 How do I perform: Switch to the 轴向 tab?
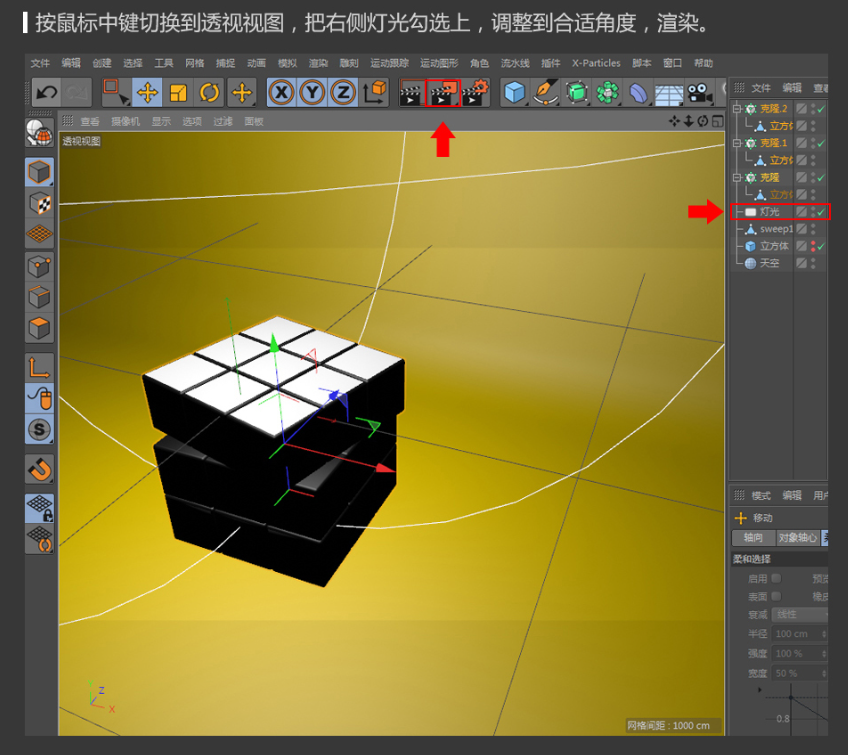pos(753,538)
